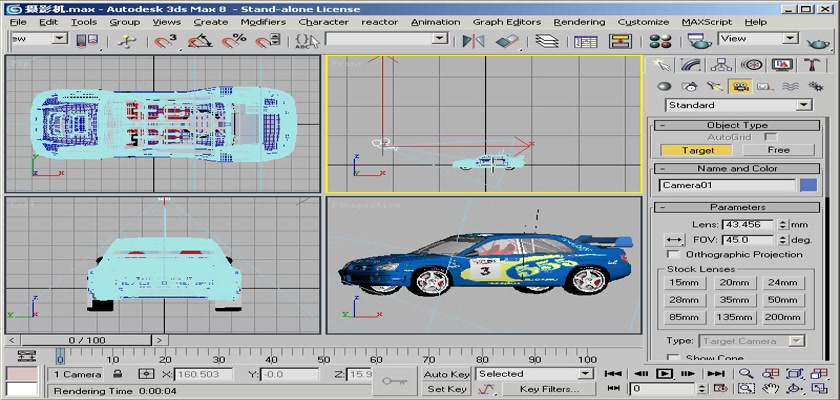Select the Systems gears category icon
The image size is (840, 400).
(x=815, y=86)
